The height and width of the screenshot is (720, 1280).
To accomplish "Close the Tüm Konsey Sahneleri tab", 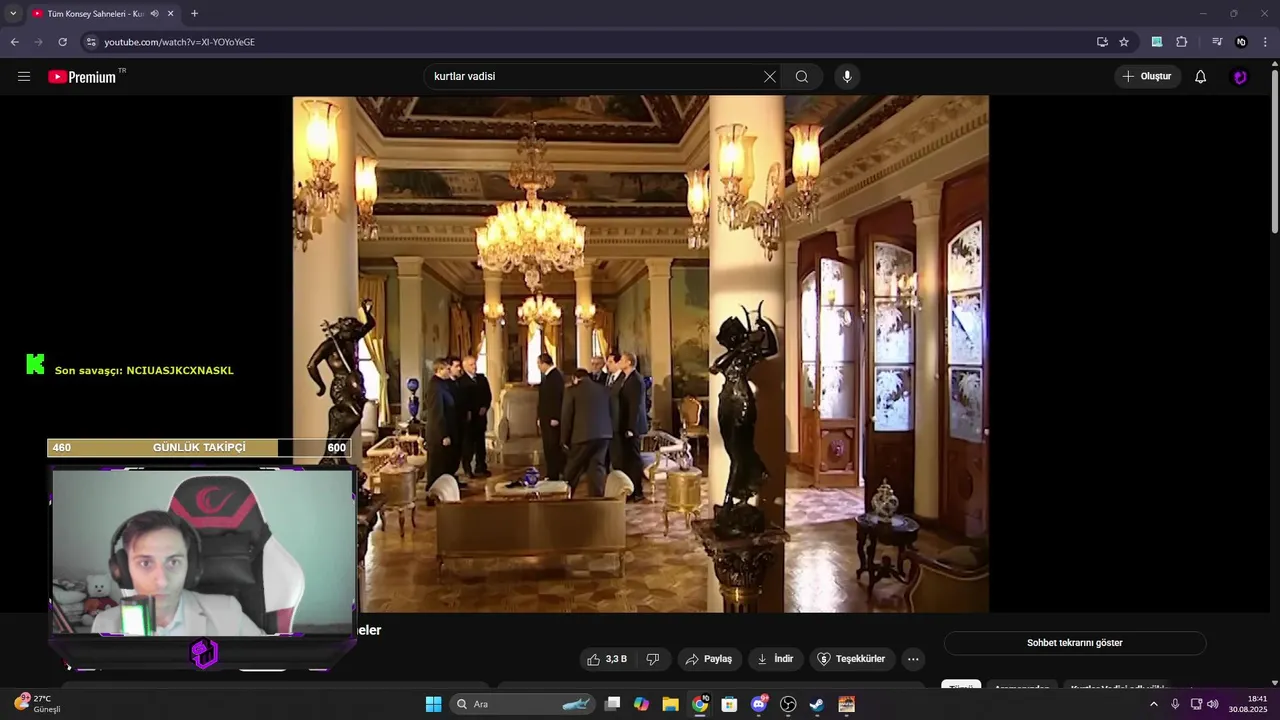I will 171,14.
